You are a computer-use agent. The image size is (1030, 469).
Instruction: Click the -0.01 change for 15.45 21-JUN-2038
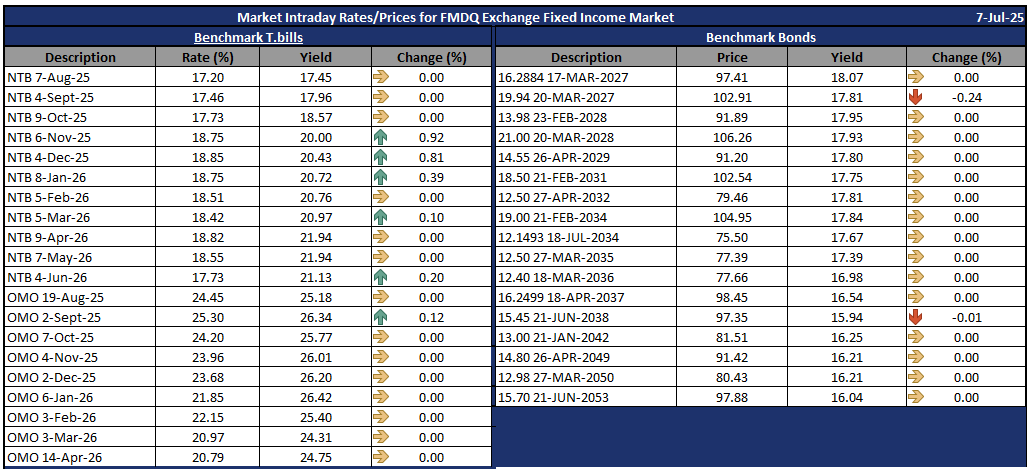click(968, 317)
